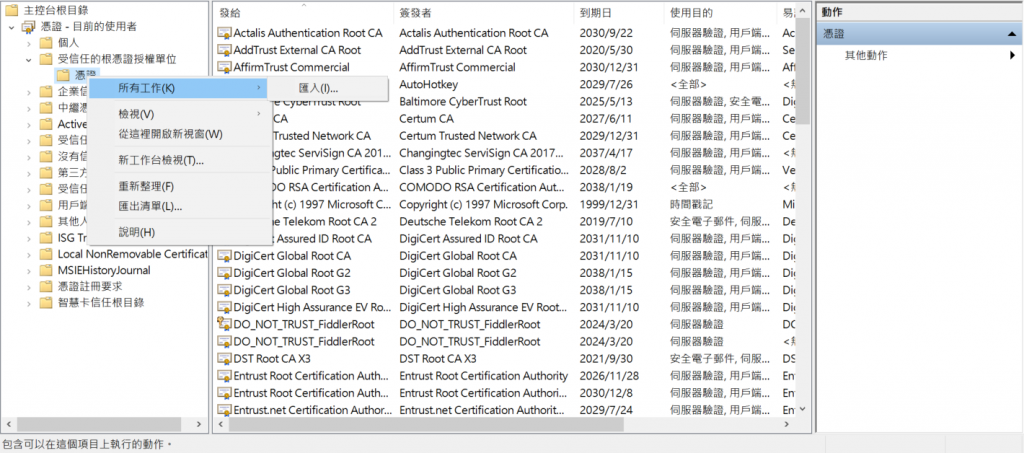This screenshot has width=1024, height=453.
Task: Collapse the 憑證 section in 動作 pane
Action: pyautogui.click(x=1011, y=34)
